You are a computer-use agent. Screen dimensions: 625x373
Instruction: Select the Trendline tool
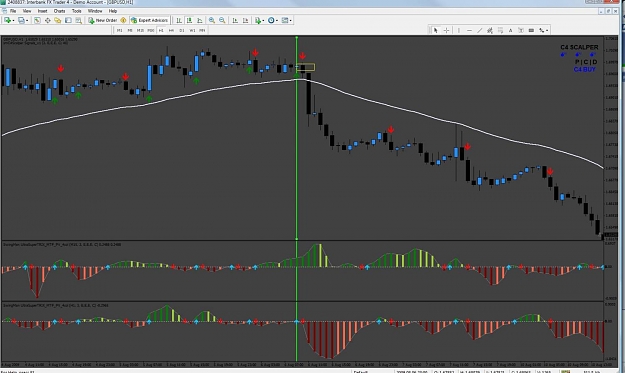pos(480,30)
